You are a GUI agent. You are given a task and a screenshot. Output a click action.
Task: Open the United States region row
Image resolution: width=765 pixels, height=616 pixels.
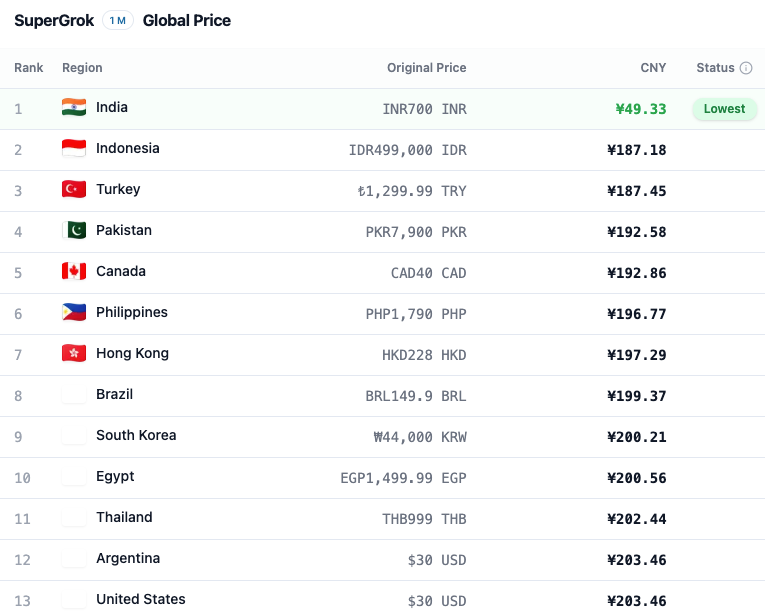pyautogui.click(x=382, y=599)
